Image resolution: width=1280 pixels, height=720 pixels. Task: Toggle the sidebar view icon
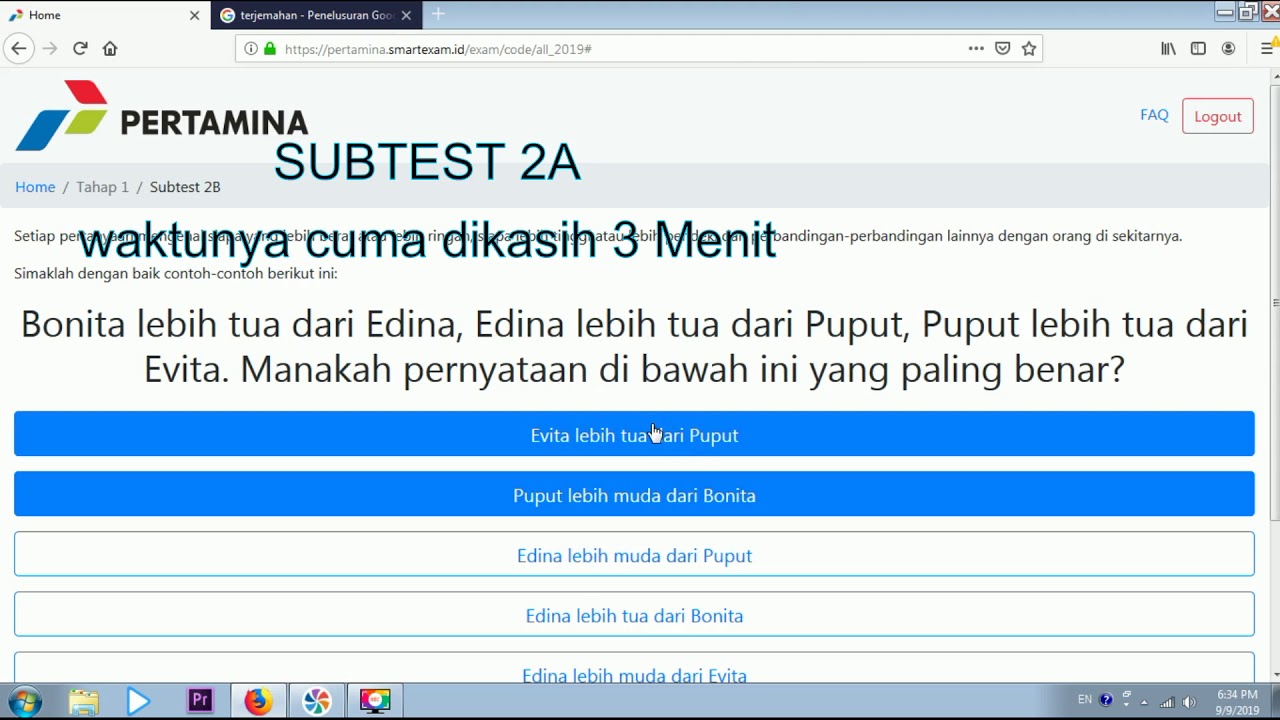click(1198, 48)
